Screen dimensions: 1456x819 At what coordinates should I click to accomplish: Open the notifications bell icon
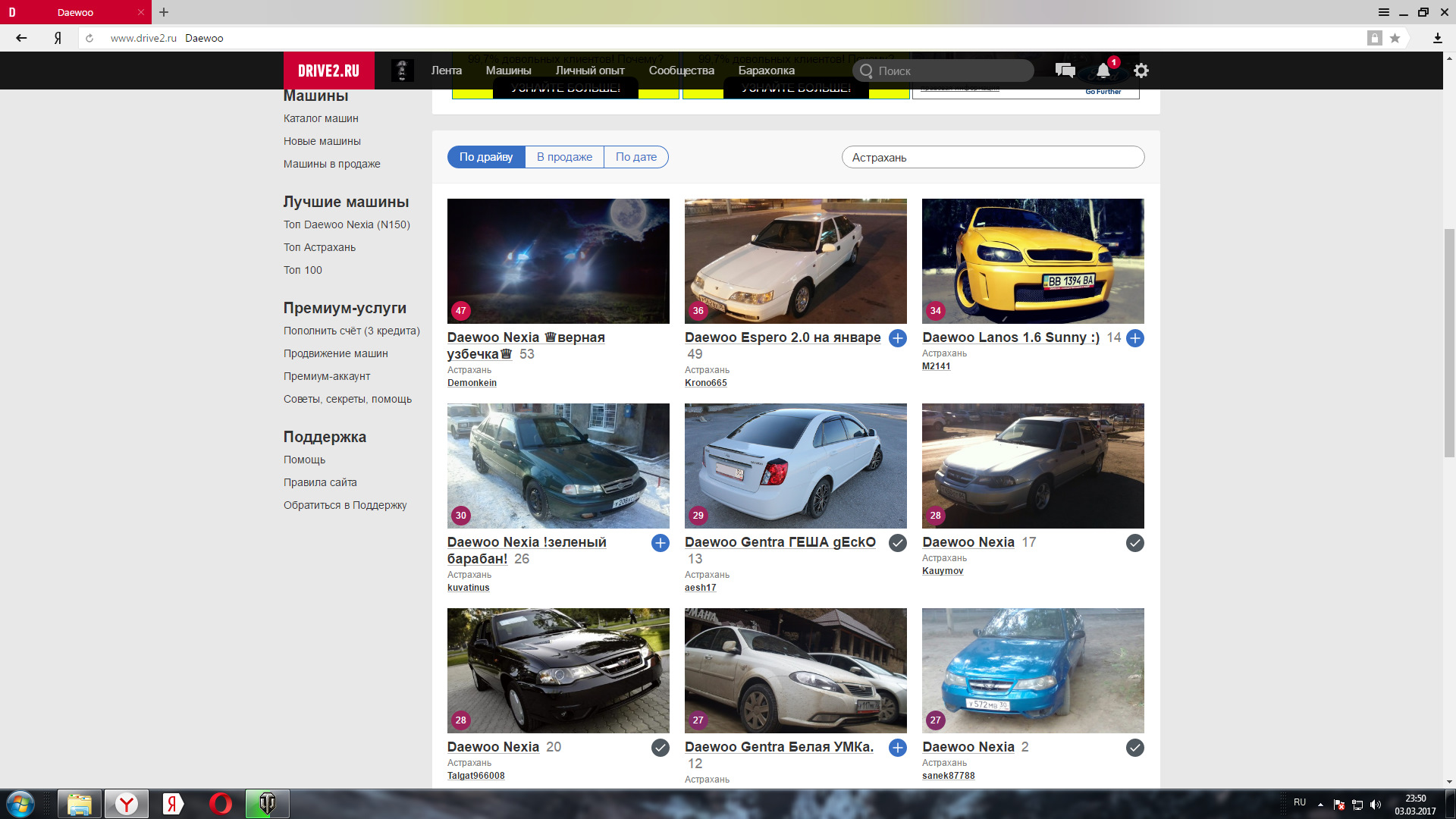[x=1103, y=71]
